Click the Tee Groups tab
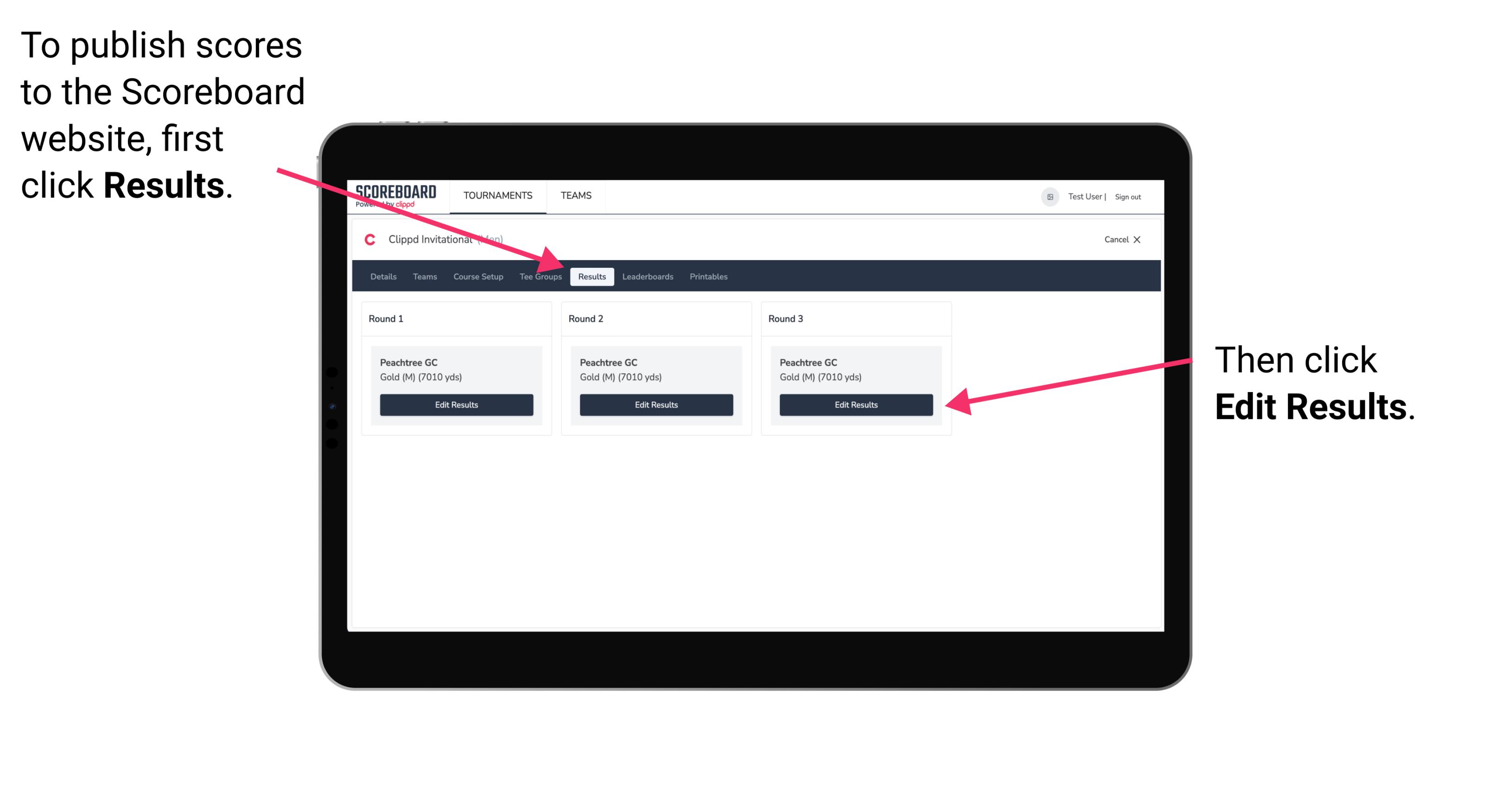The height and width of the screenshot is (812, 1509). (x=542, y=277)
